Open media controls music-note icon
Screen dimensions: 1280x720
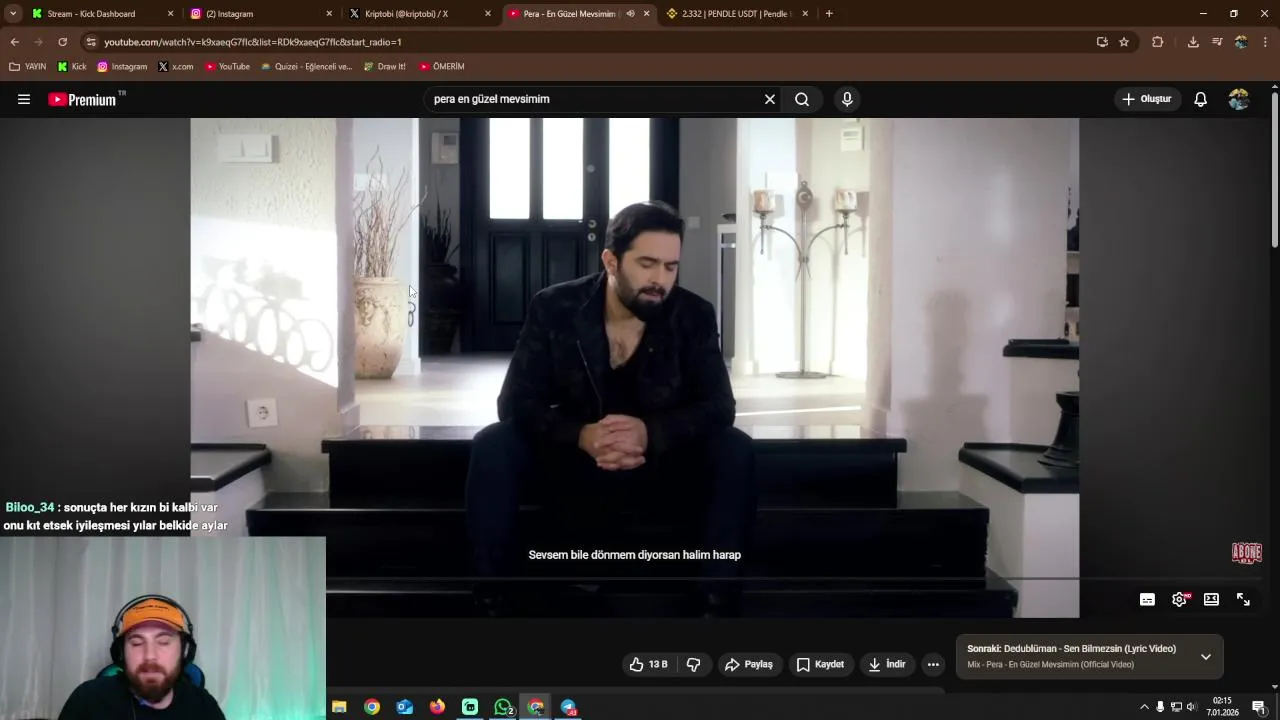click(1217, 42)
